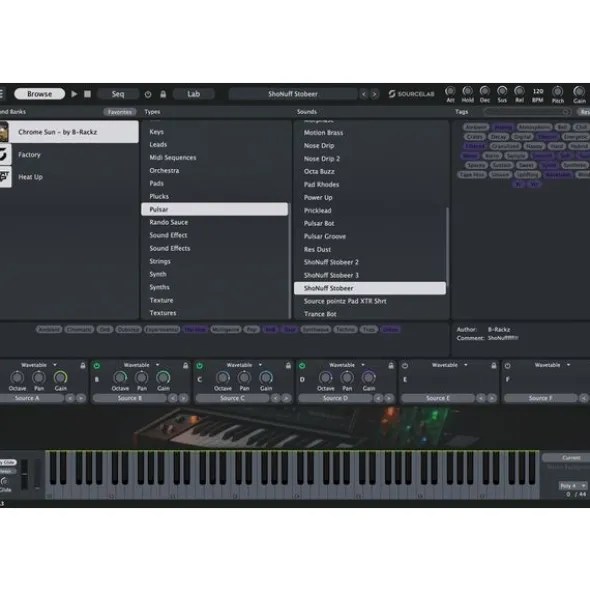Image resolution: width=590 pixels, height=591 pixels.
Task: Select next Source A sample arrow
Action: (81, 398)
